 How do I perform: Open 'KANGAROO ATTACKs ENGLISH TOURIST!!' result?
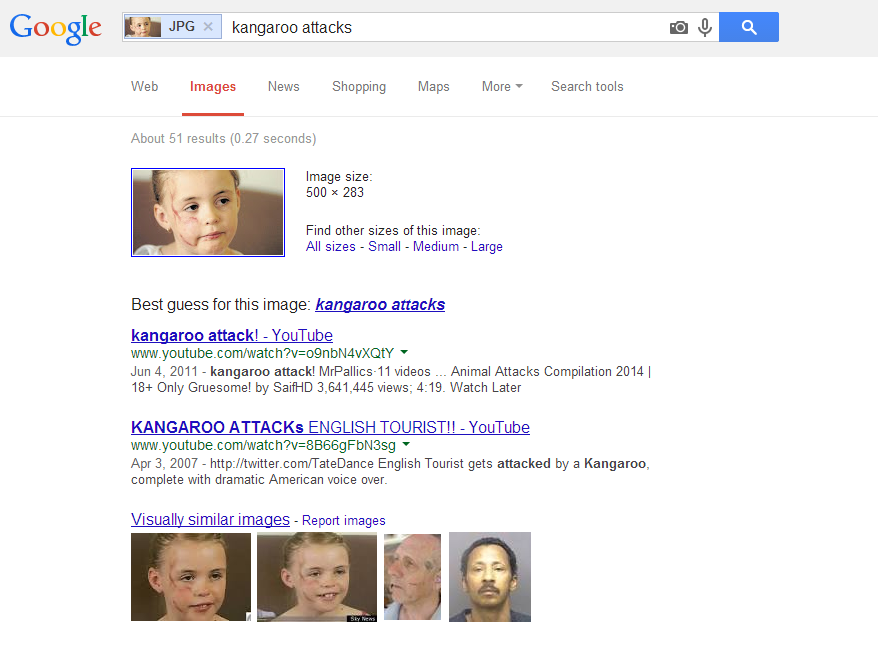click(330, 427)
